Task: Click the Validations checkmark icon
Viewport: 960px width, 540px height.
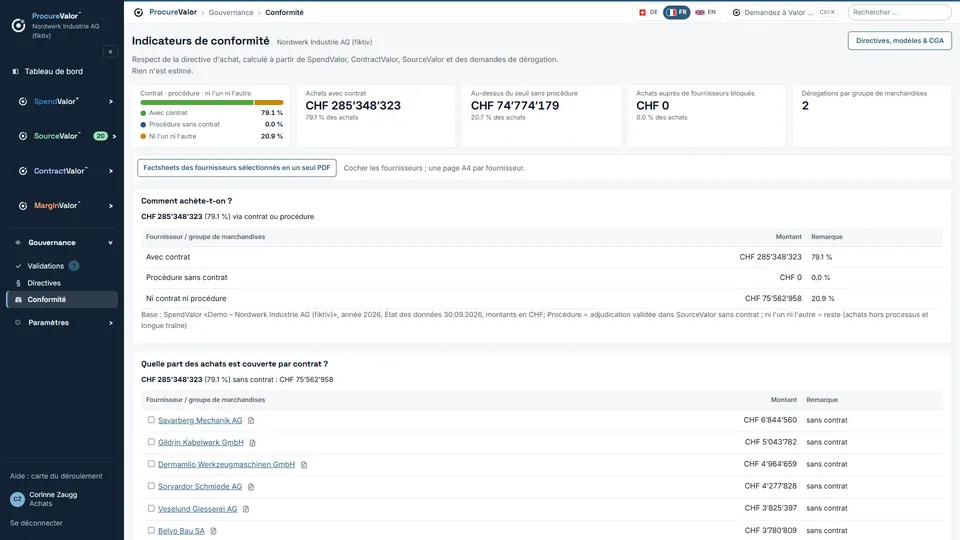Action: tap(18, 266)
